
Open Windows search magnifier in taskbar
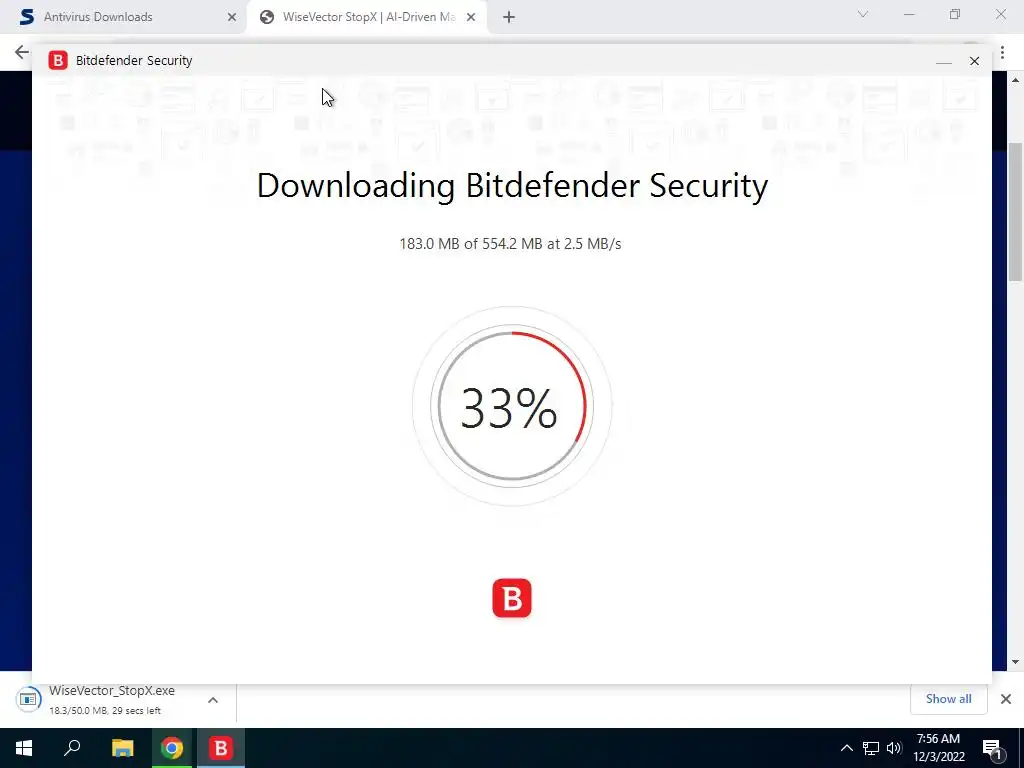72,748
